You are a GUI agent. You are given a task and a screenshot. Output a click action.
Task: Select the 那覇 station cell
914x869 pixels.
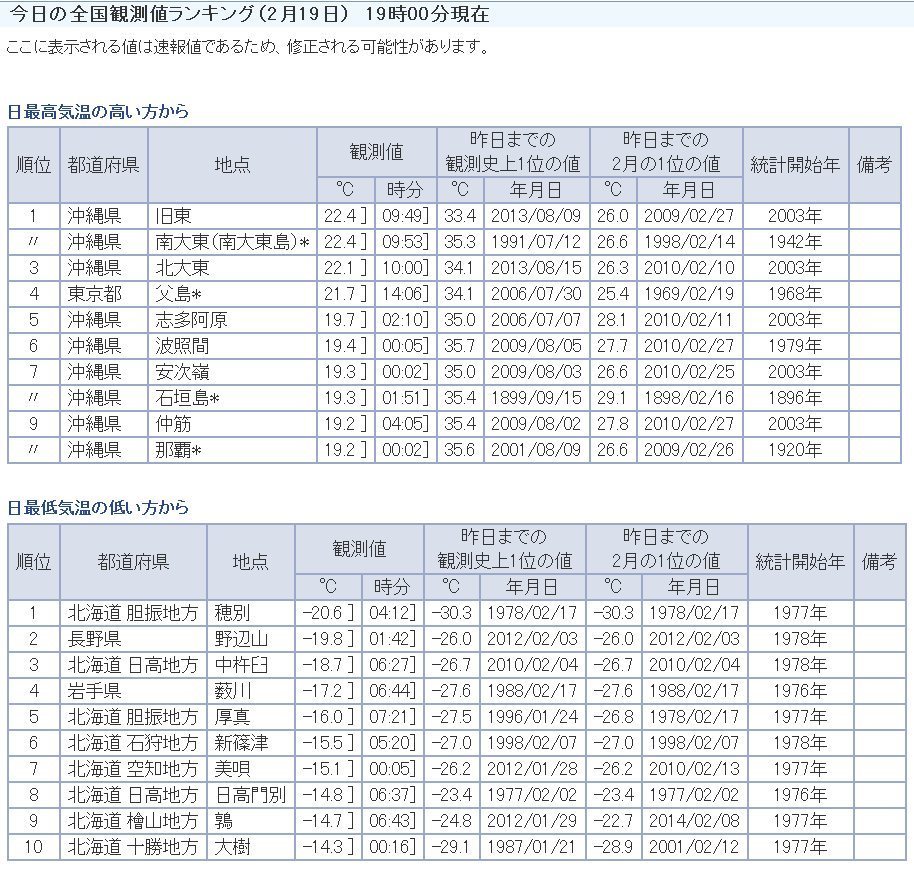[180, 450]
